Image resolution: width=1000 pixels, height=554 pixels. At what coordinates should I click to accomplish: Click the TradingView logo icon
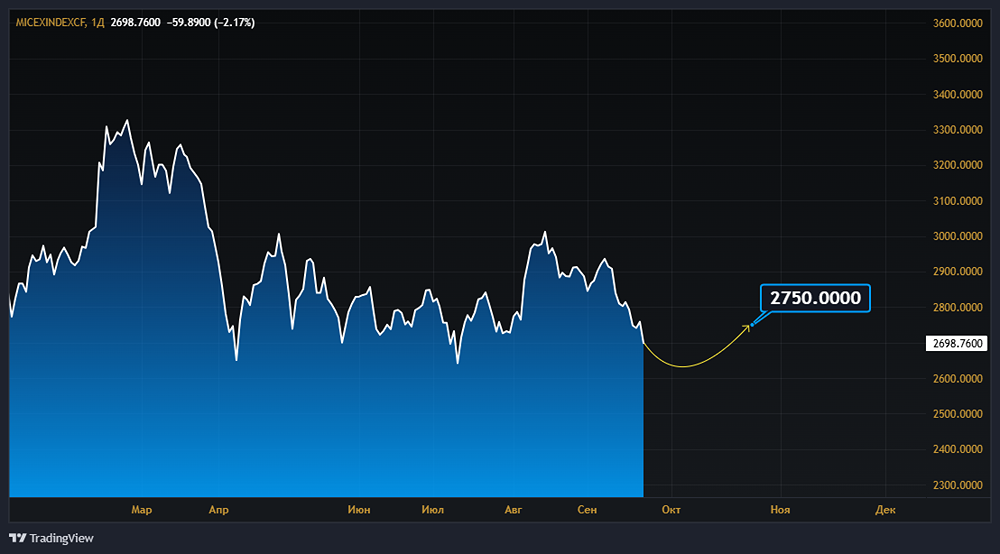pos(18,538)
